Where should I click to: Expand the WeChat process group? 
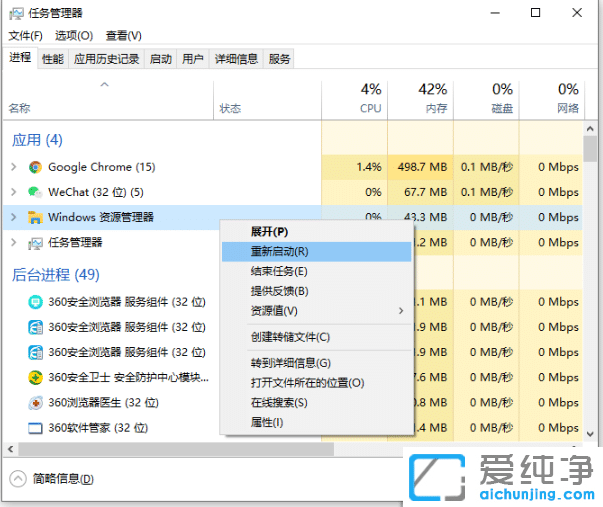14,192
